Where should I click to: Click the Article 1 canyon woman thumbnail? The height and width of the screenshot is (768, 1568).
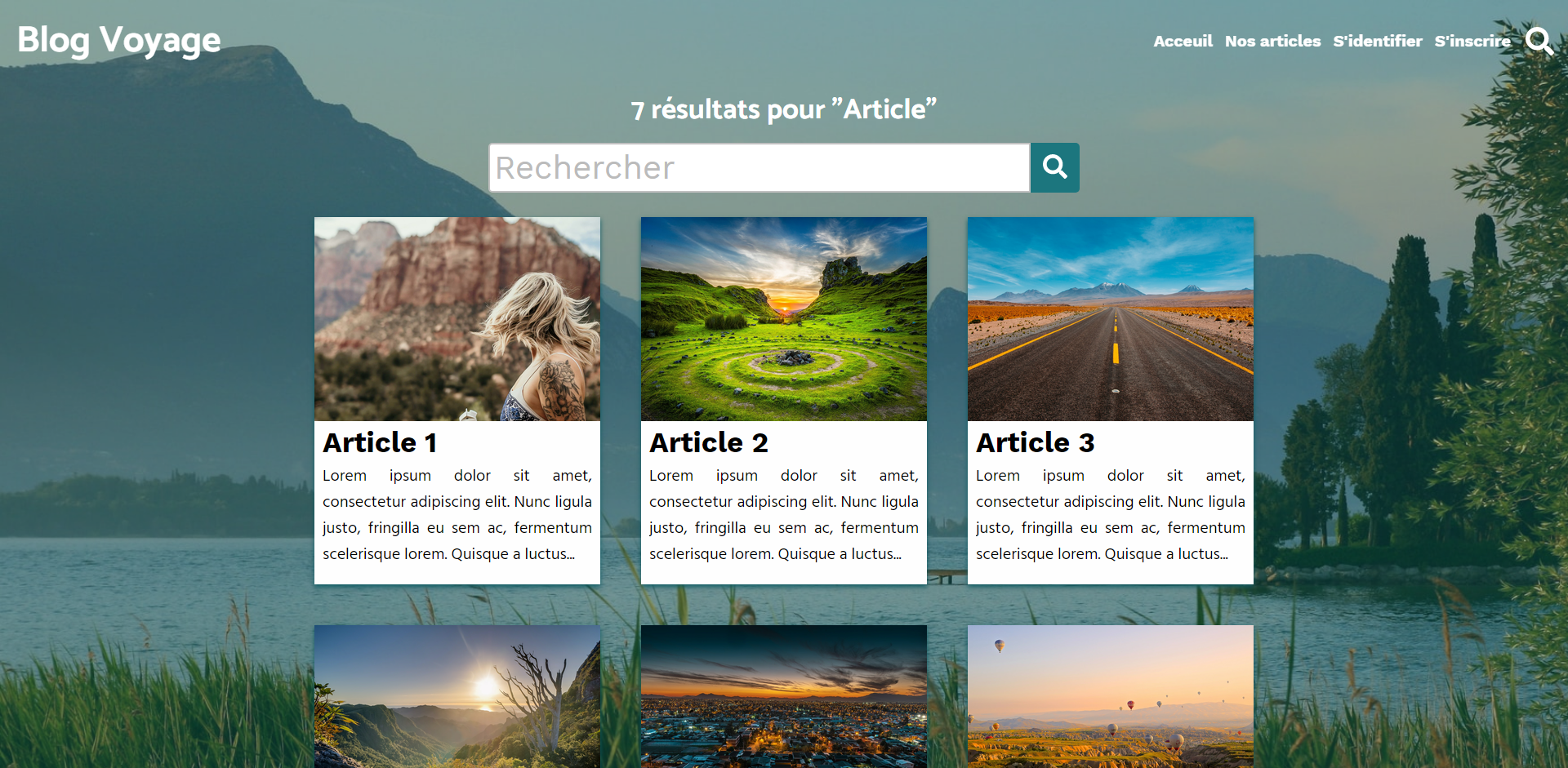(457, 319)
